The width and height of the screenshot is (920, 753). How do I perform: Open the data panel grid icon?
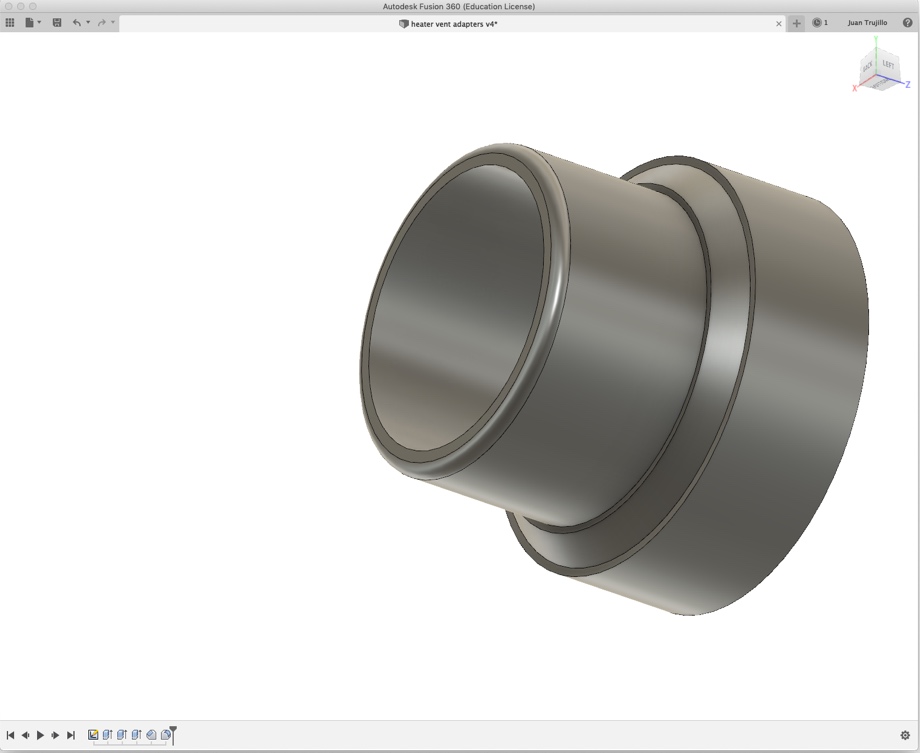9,23
